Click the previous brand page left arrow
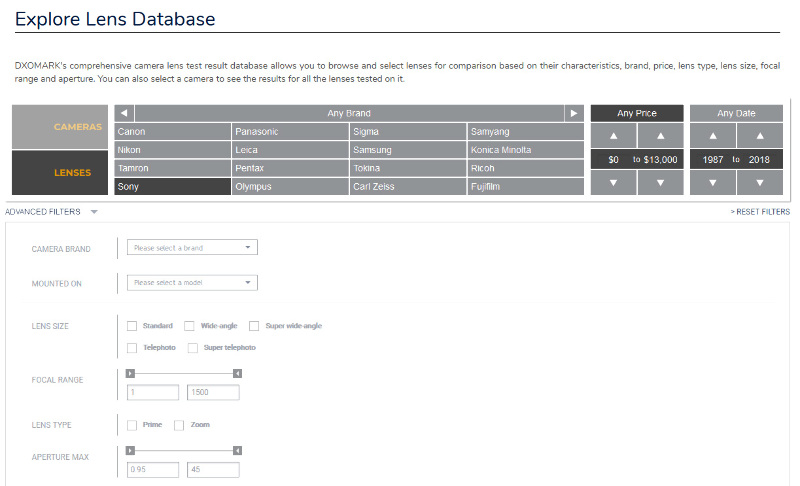The height and width of the screenshot is (486, 800). [124, 113]
